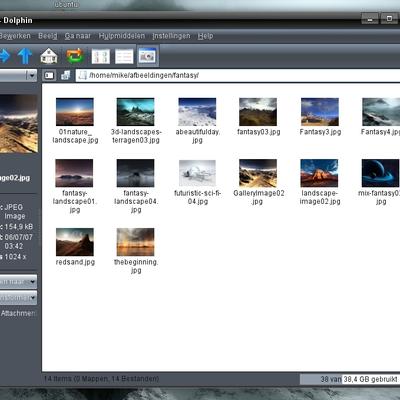Toggle editable location bar icon
The height and width of the screenshot is (400, 400).
[x=49, y=75]
